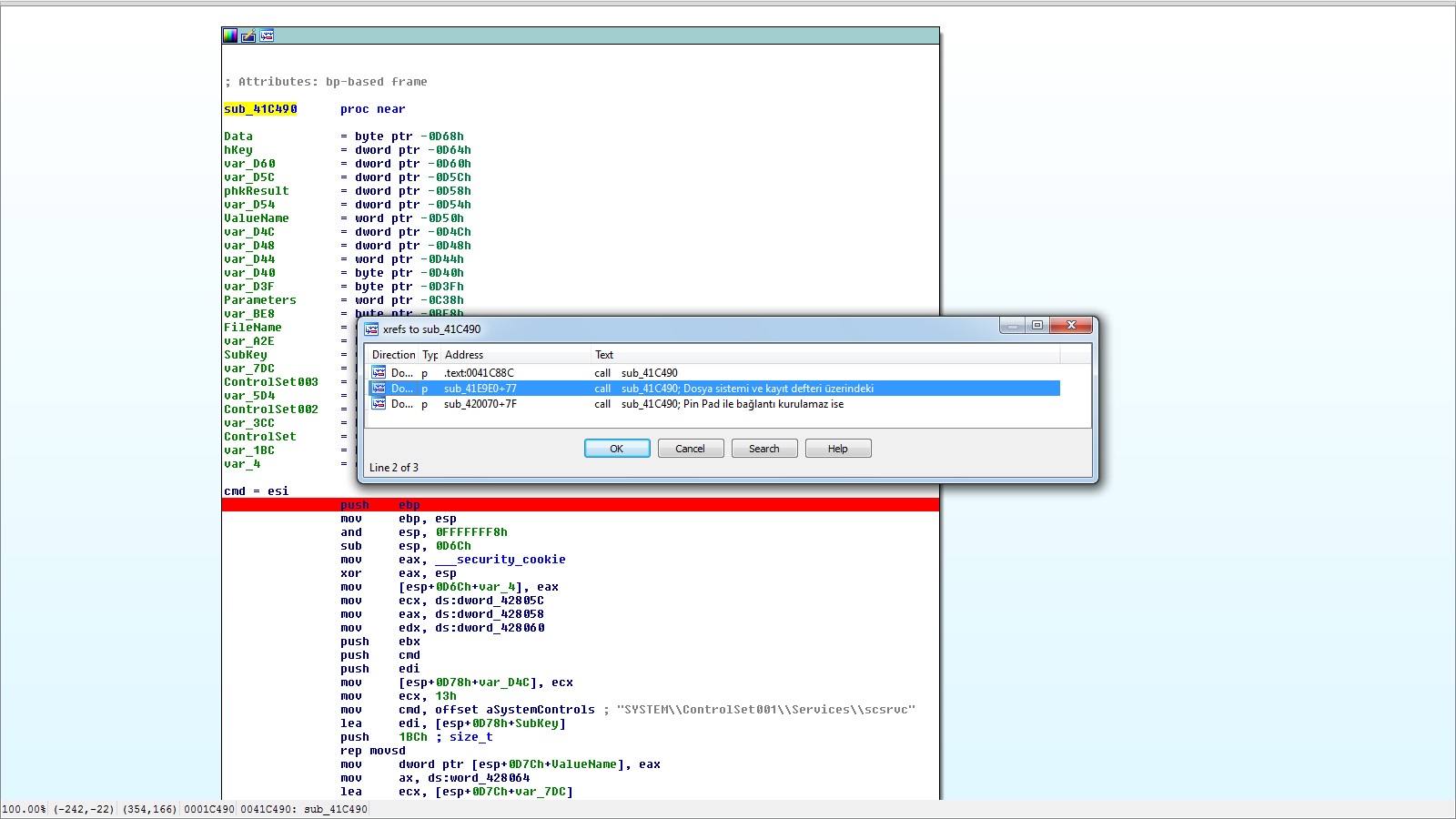Maximize the xrefs dialog window
Viewport: 1456px width, 819px height.
[x=1036, y=326]
